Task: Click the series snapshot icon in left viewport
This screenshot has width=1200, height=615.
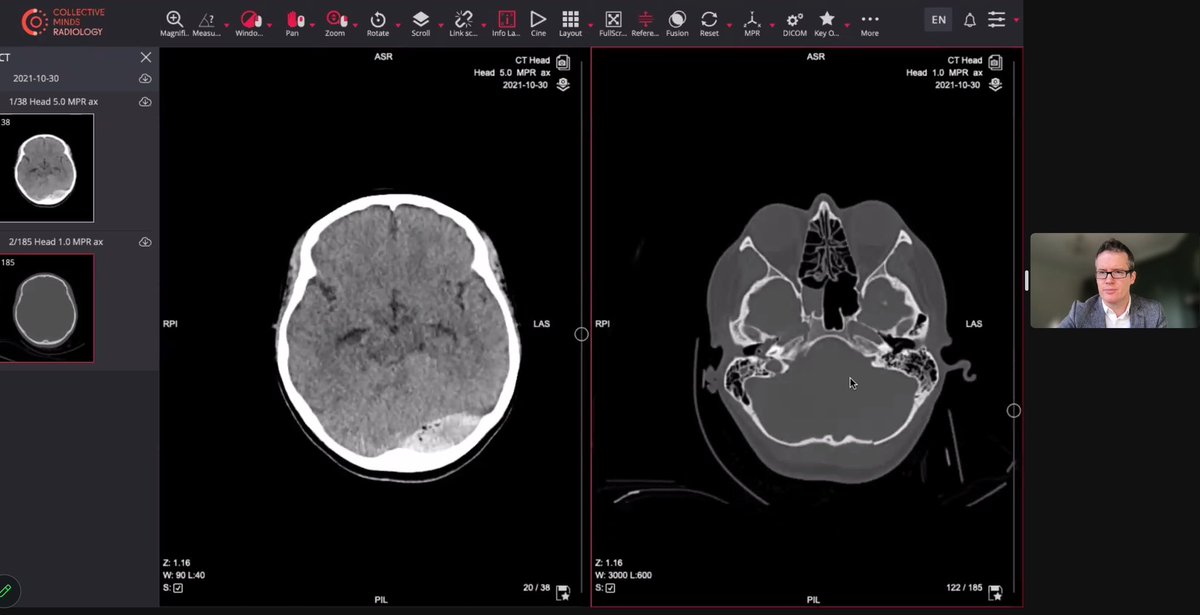Action: pos(562,62)
